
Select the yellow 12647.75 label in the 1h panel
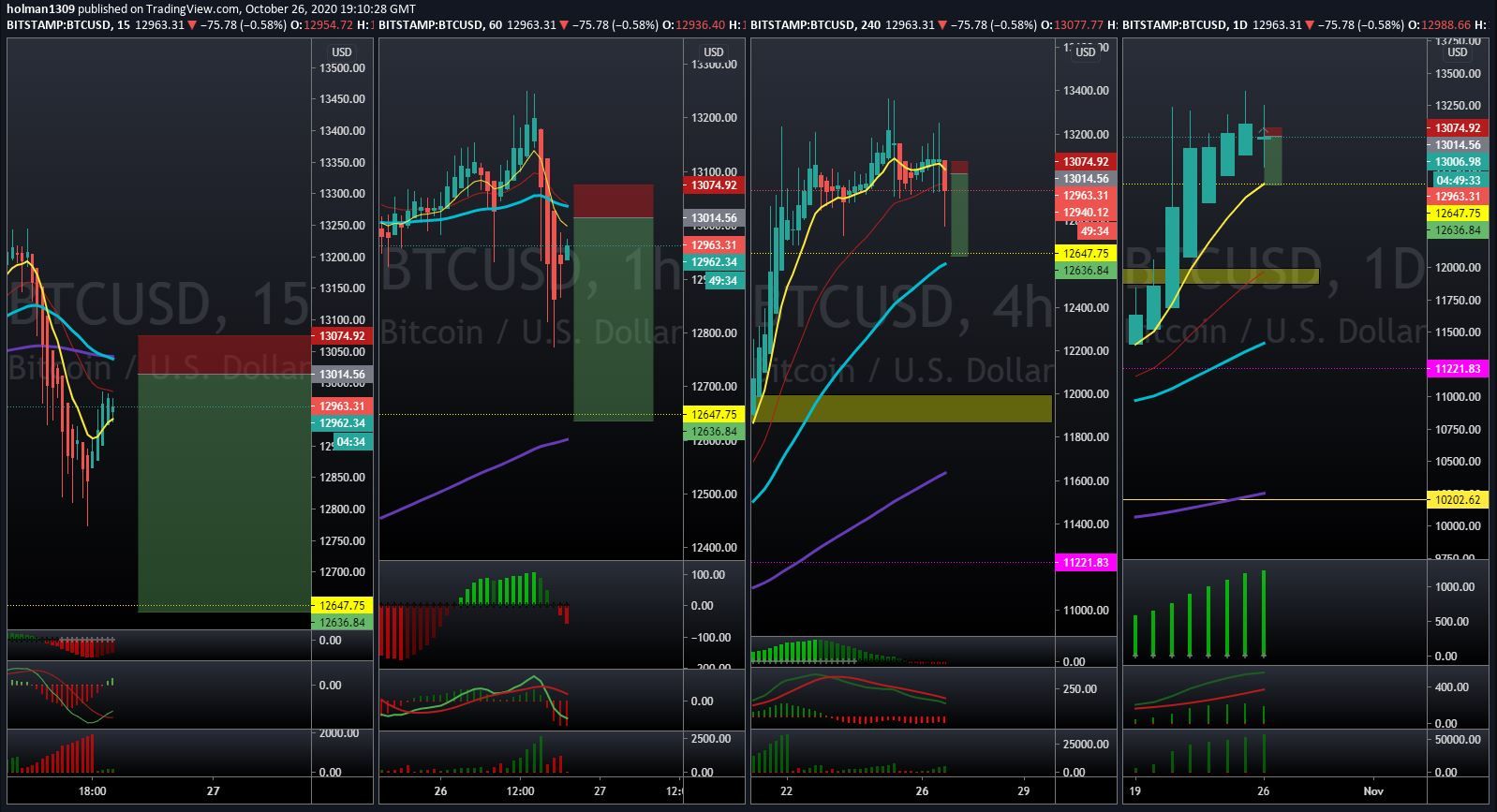pos(714,414)
